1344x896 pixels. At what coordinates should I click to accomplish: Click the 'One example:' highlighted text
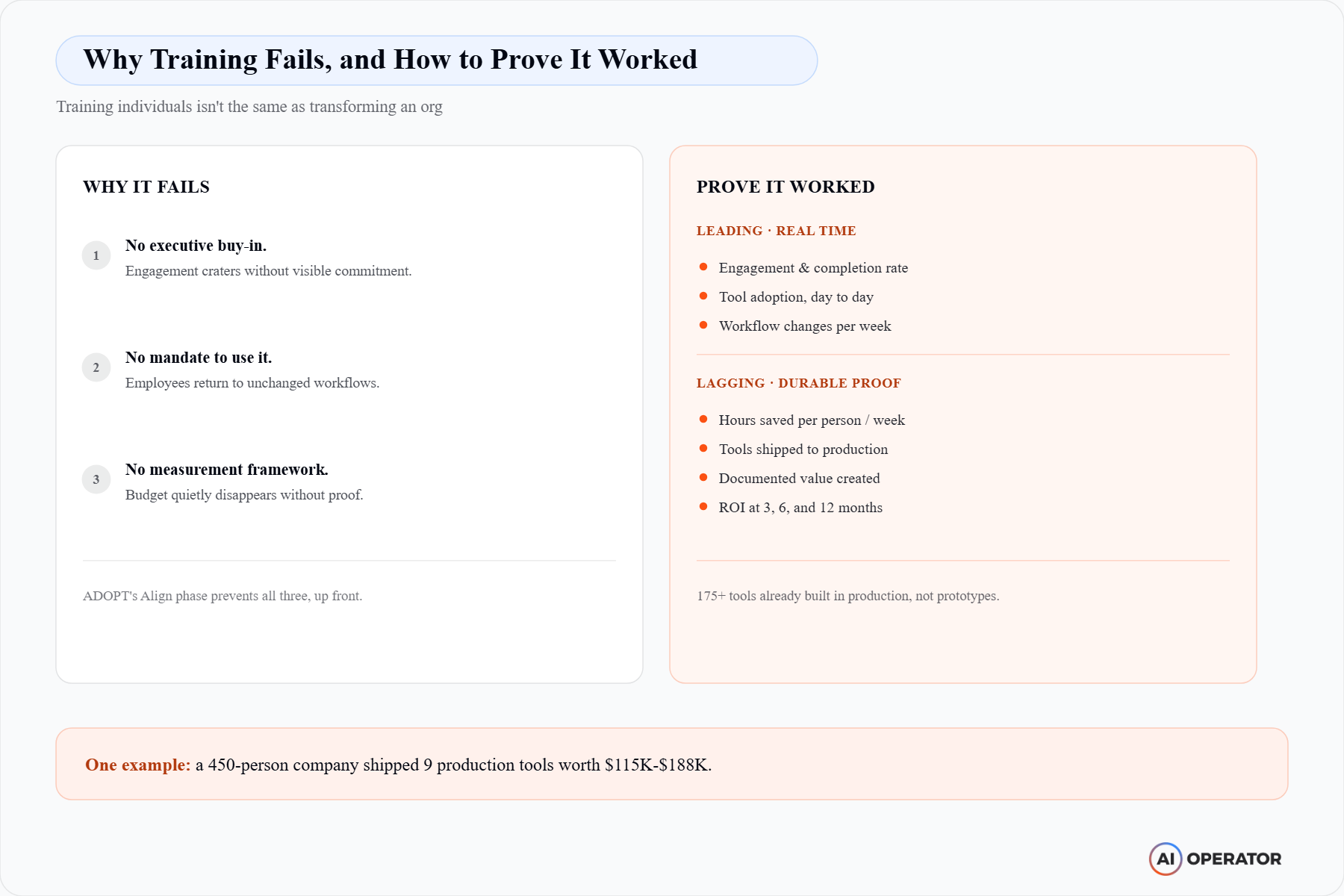click(x=138, y=765)
